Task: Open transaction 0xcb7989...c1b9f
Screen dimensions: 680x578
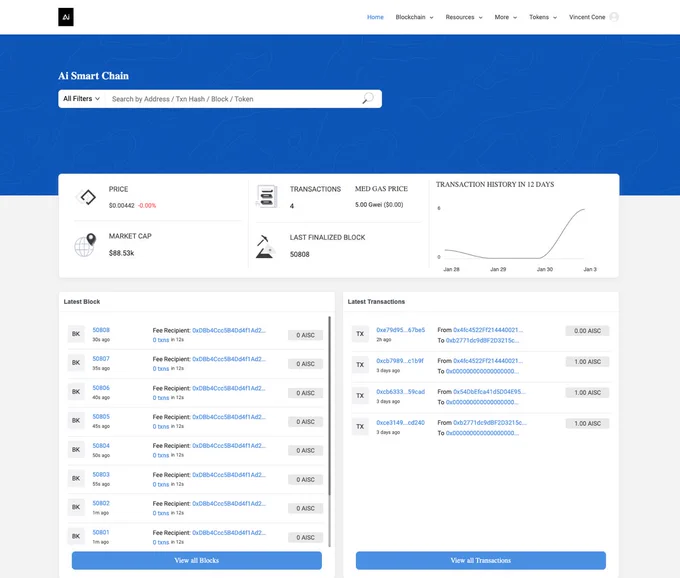Action: [x=400, y=361]
